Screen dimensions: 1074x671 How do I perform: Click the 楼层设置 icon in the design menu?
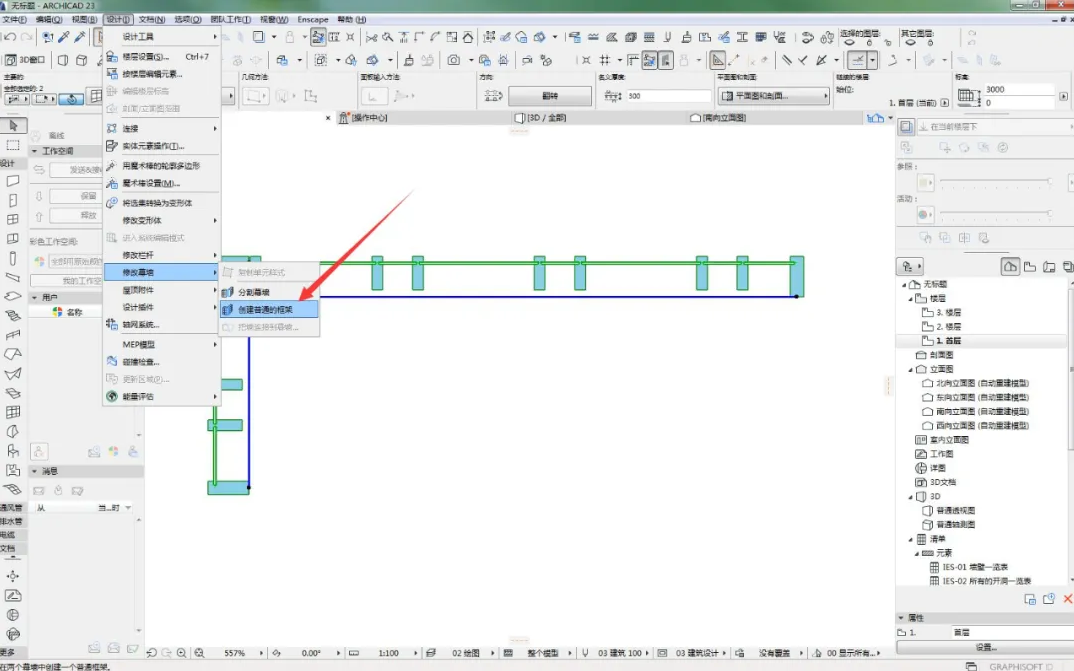pyautogui.click(x=112, y=57)
